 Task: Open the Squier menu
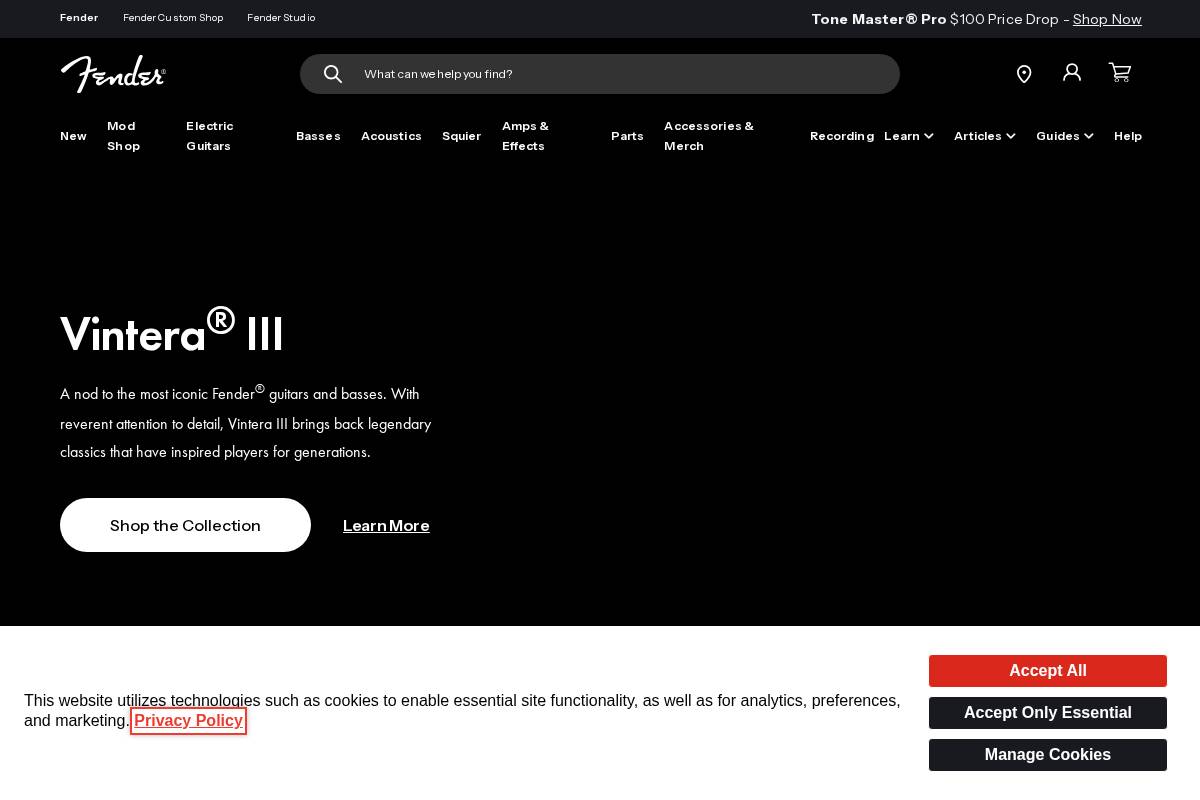pos(461,136)
